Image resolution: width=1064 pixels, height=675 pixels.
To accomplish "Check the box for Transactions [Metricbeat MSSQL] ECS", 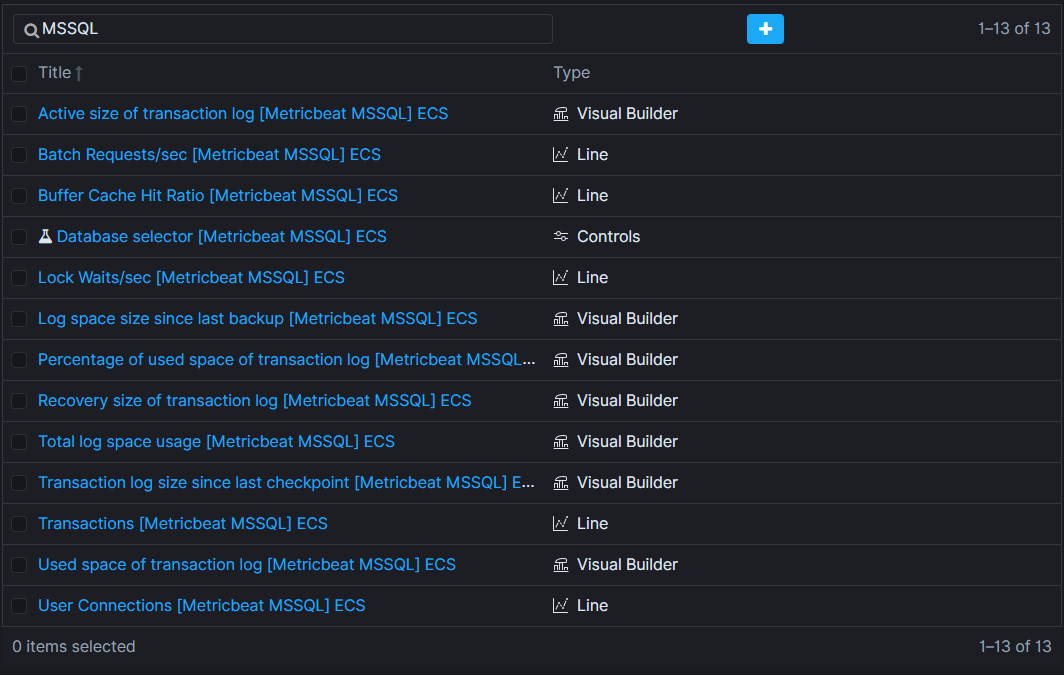I will click(x=19, y=524).
